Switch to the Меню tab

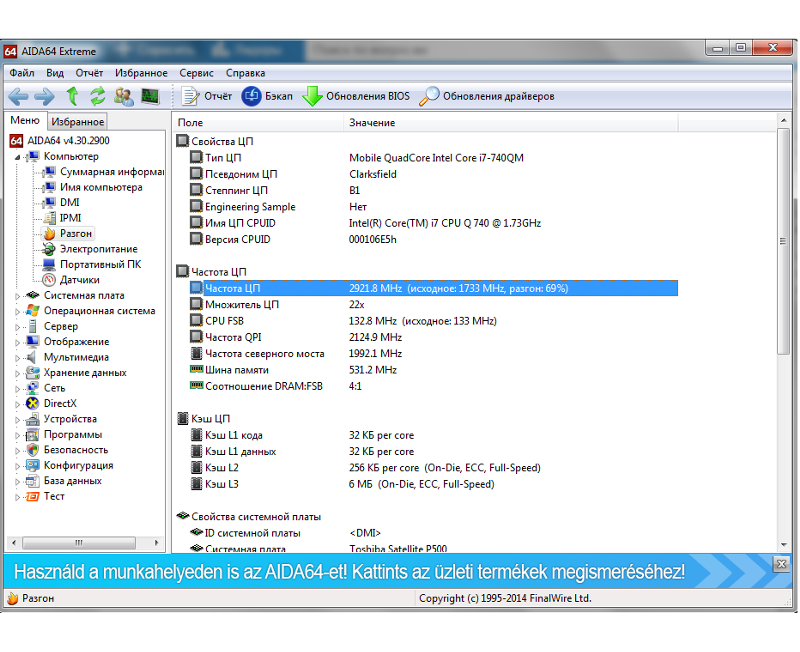coord(25,120)
